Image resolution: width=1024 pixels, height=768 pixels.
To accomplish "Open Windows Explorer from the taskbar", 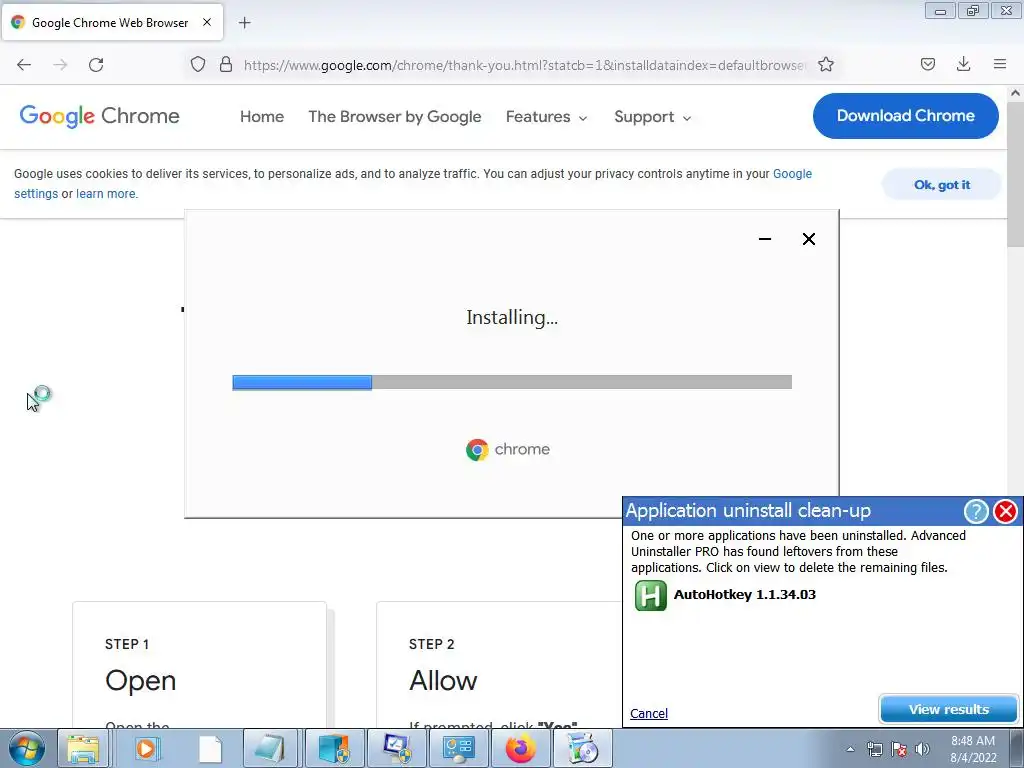I will coord(84,748).
